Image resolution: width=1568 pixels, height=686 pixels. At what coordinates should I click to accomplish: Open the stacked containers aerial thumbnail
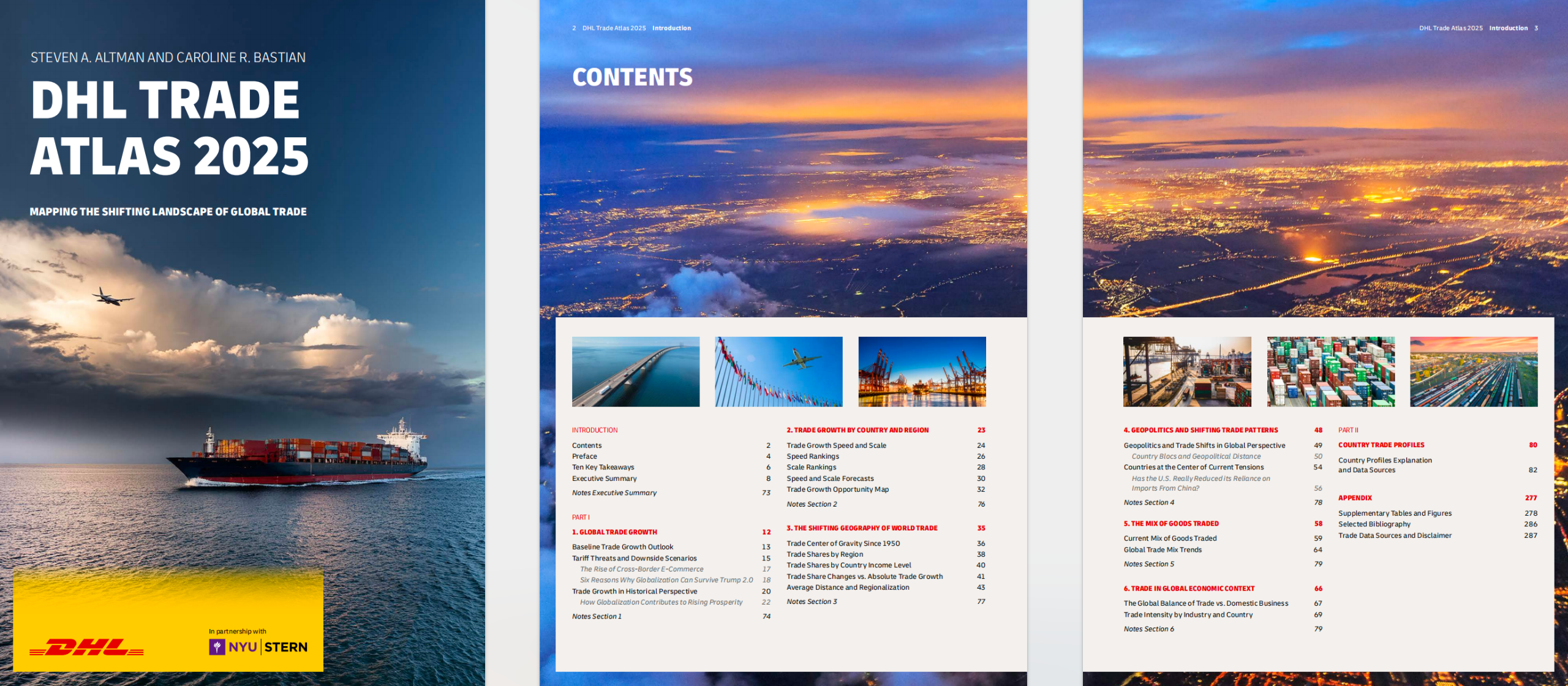(x=1330, y=372)
